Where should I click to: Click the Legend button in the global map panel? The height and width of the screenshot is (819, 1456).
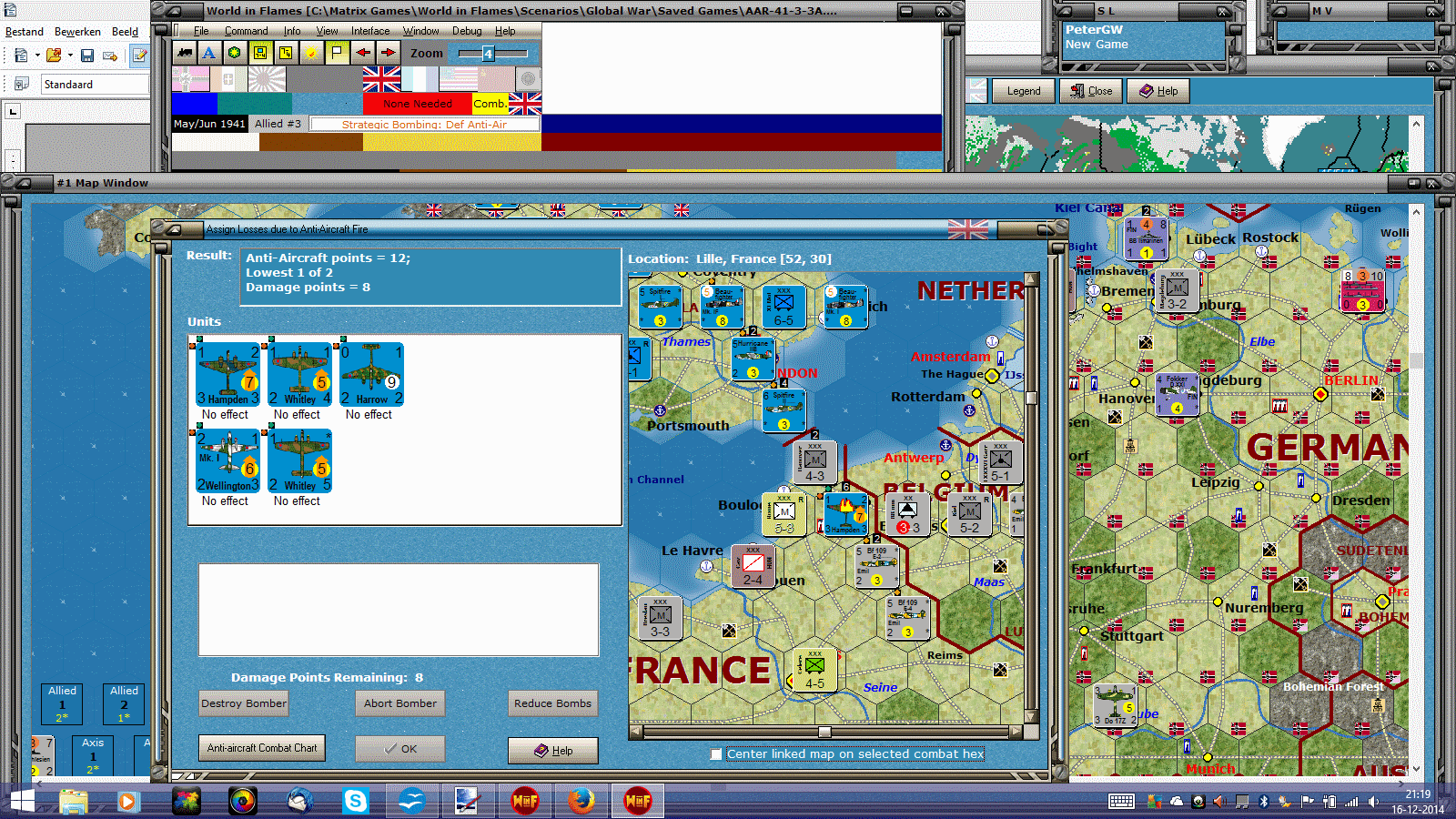1023,91
